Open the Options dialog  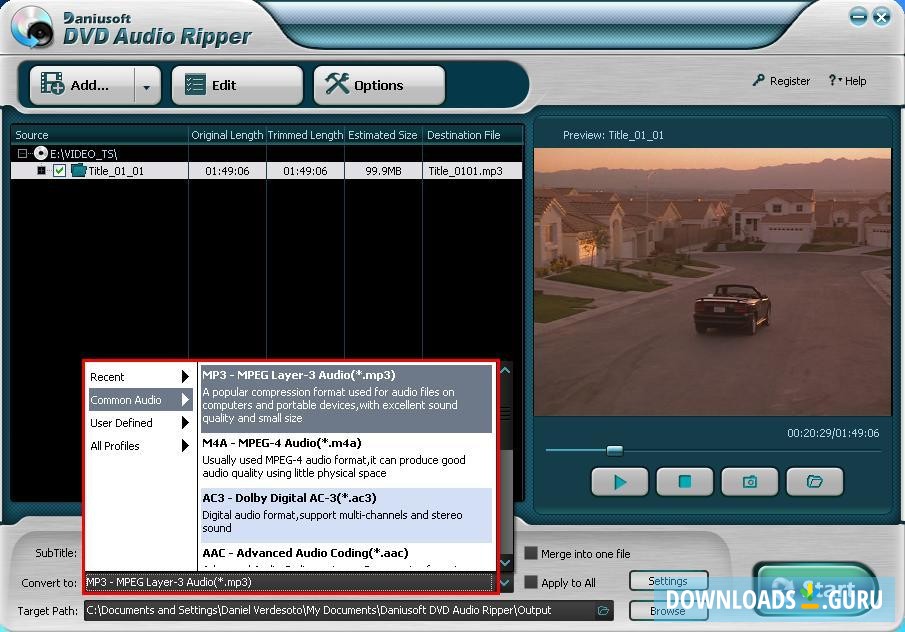[379, 85]
